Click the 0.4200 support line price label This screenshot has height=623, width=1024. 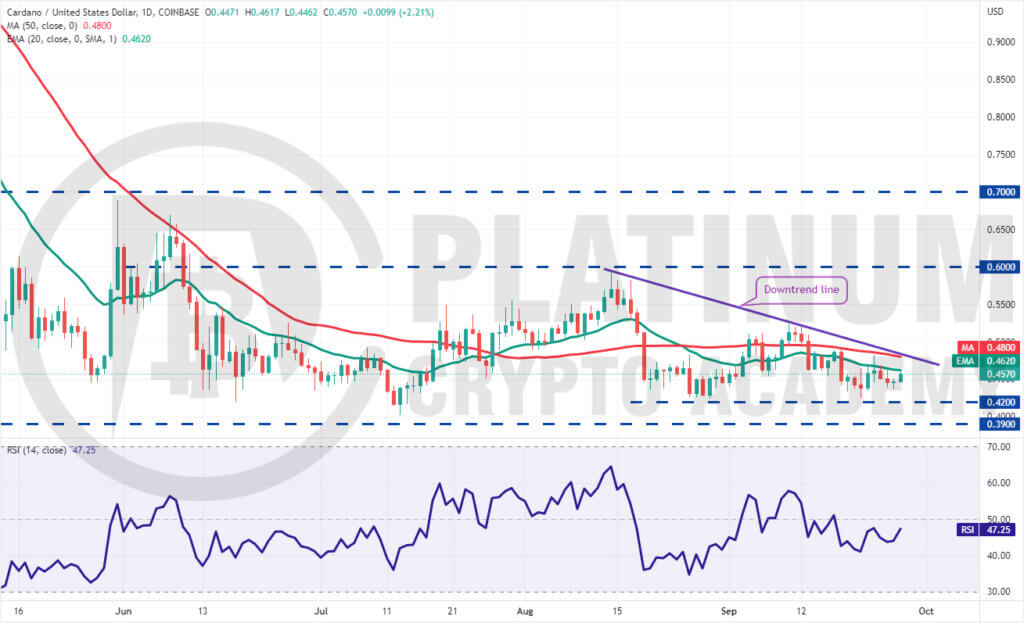[1000, 402]
